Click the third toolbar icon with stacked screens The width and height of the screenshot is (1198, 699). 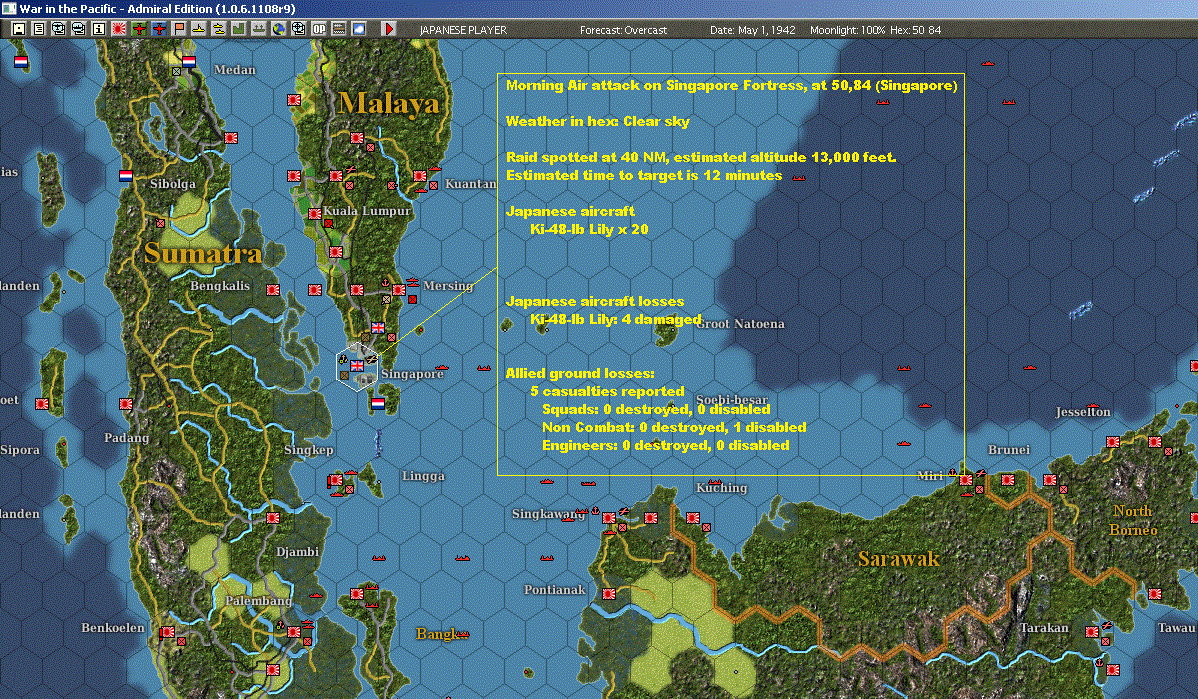(59, 29)
